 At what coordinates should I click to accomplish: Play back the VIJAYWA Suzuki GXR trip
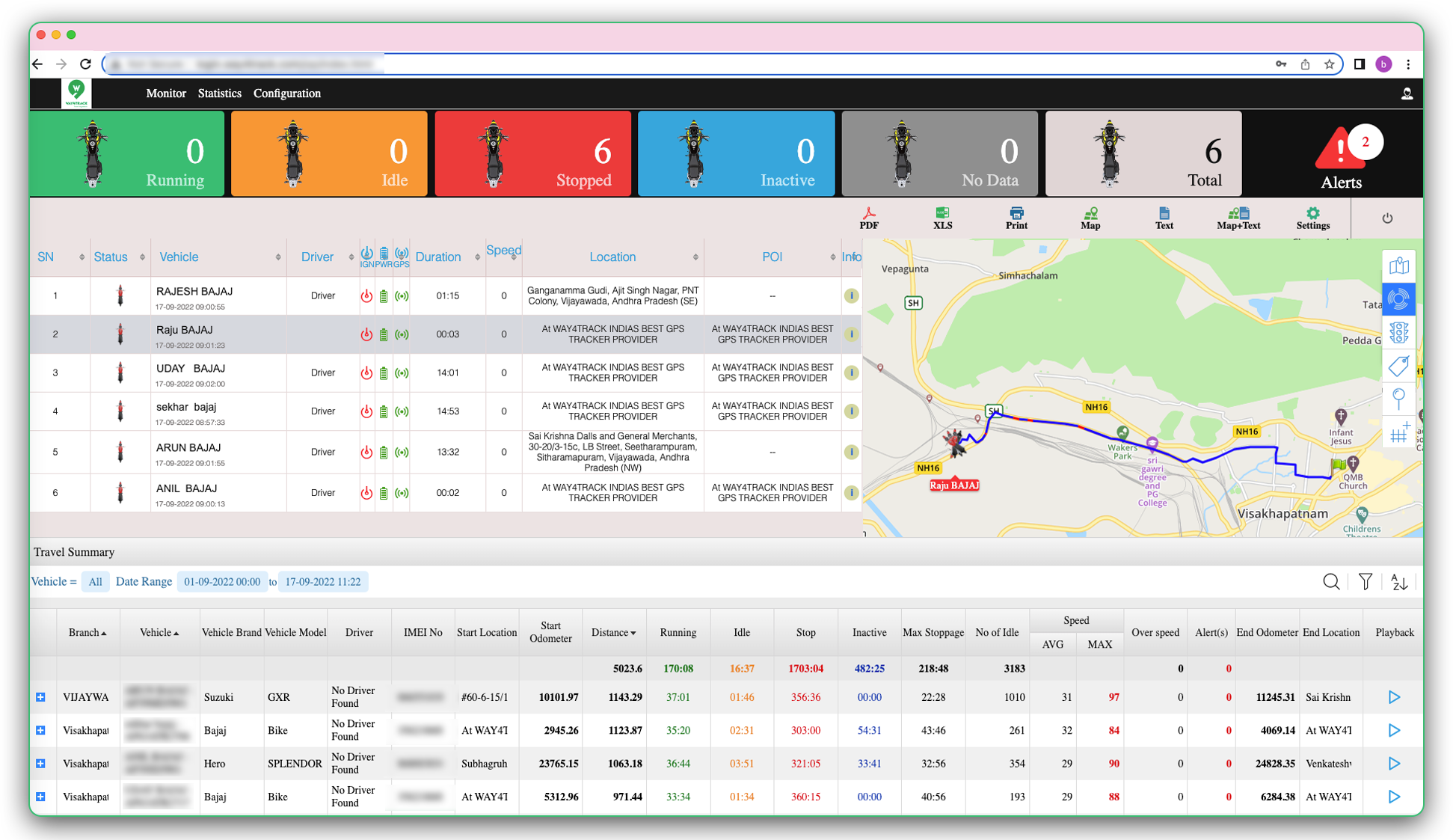coord(1394,697)
